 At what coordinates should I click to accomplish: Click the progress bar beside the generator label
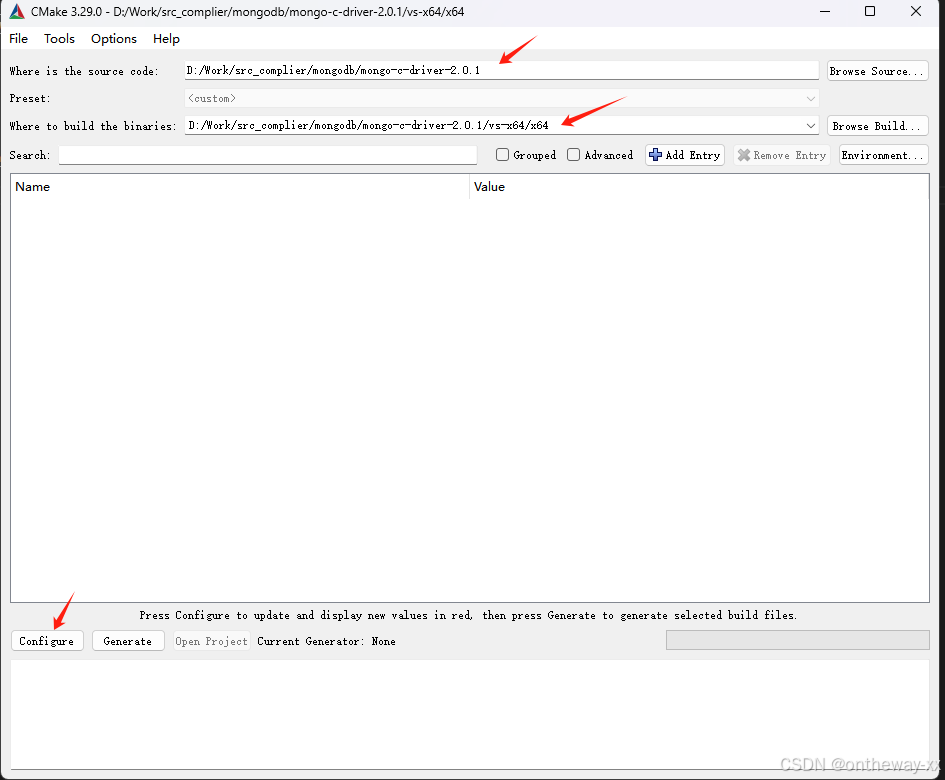click(797, 640)
